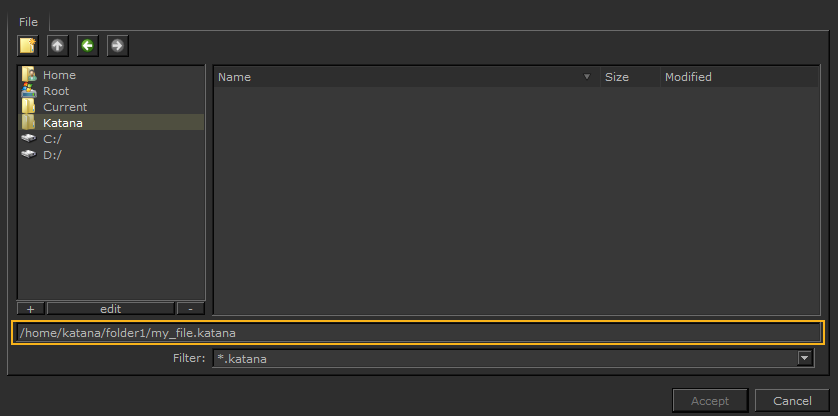Sort files by Size column

pos(630,77)
